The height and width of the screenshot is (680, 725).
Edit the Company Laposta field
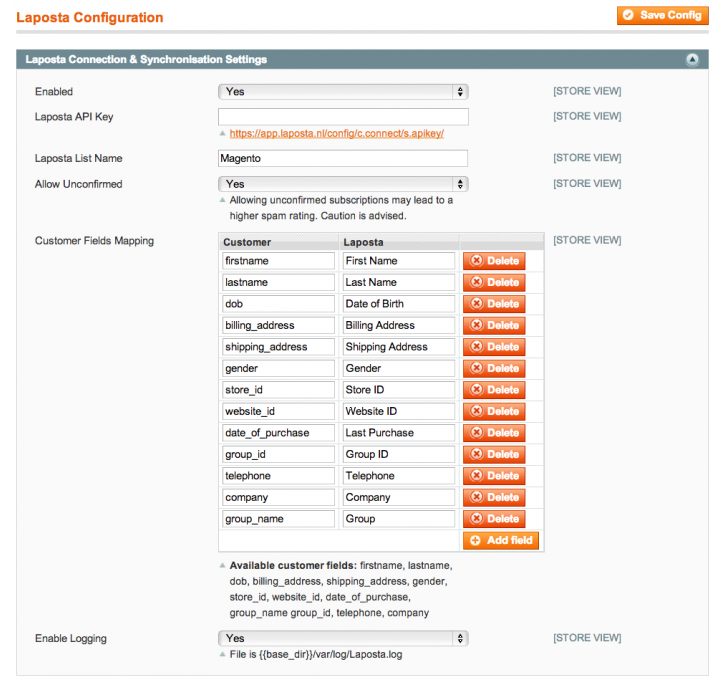coord(399,497)
